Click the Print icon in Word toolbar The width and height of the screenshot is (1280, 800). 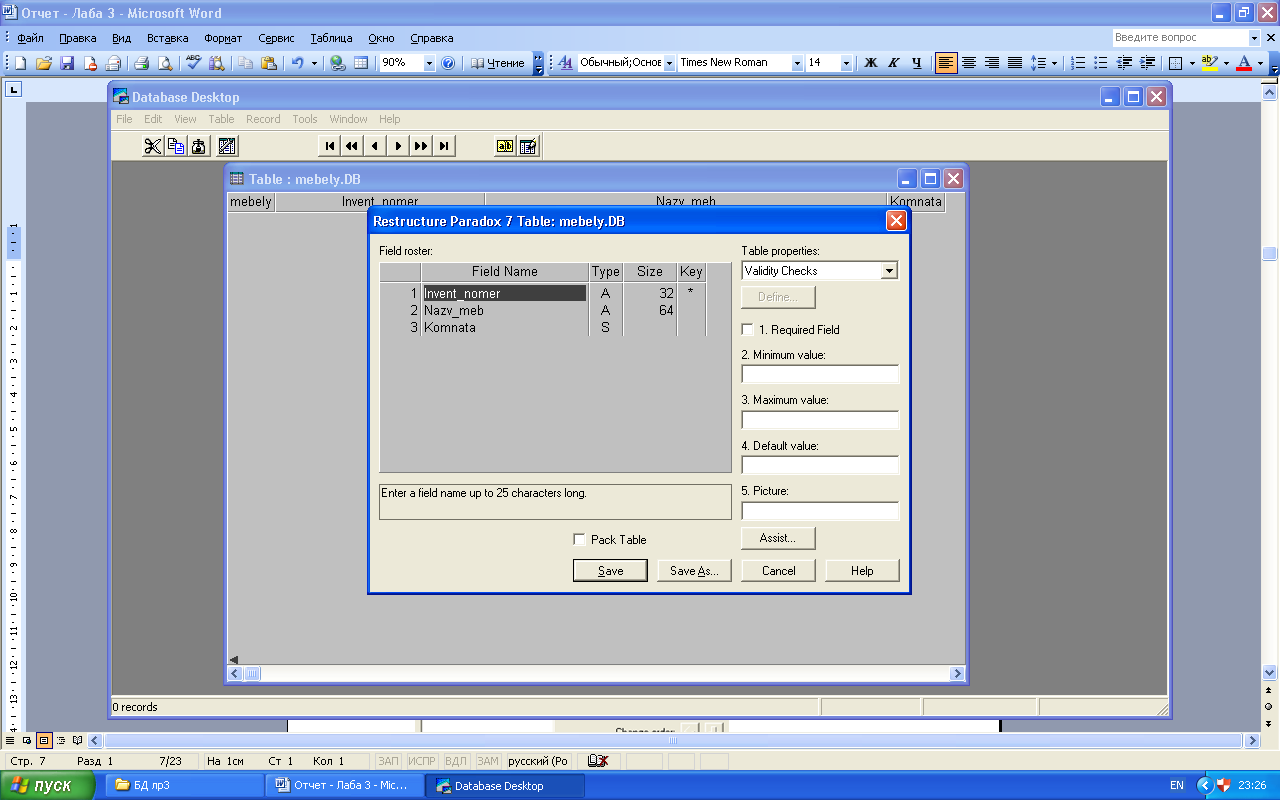point(141,63)
